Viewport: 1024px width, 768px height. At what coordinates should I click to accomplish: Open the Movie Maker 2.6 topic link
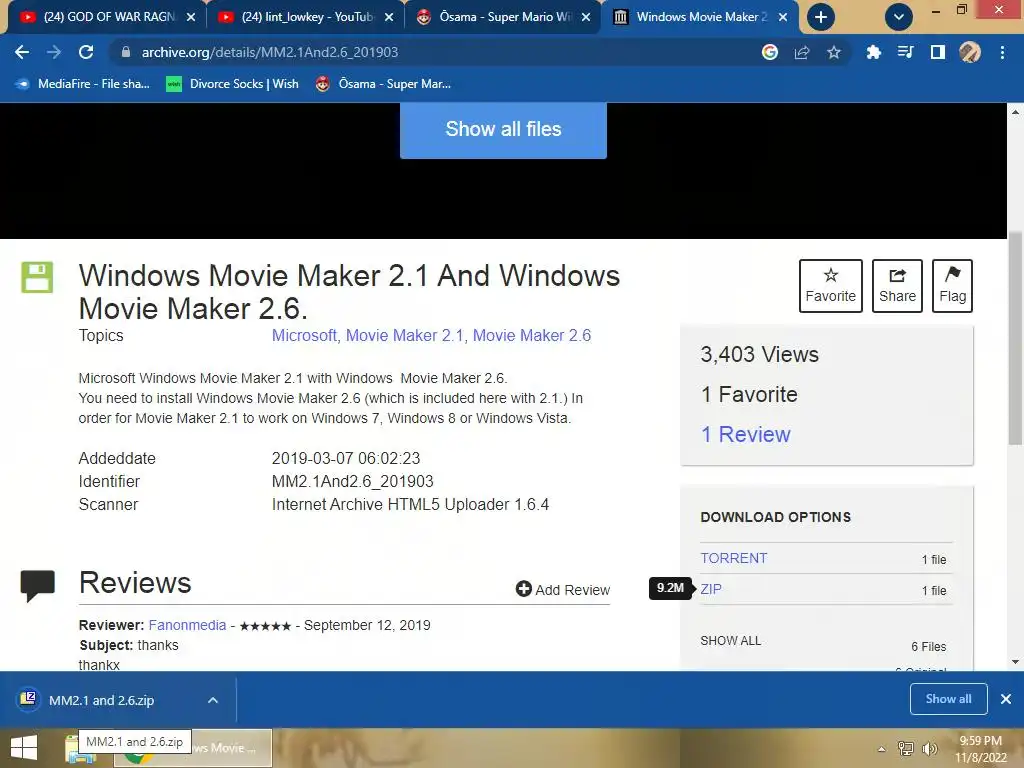pos(532,336)
